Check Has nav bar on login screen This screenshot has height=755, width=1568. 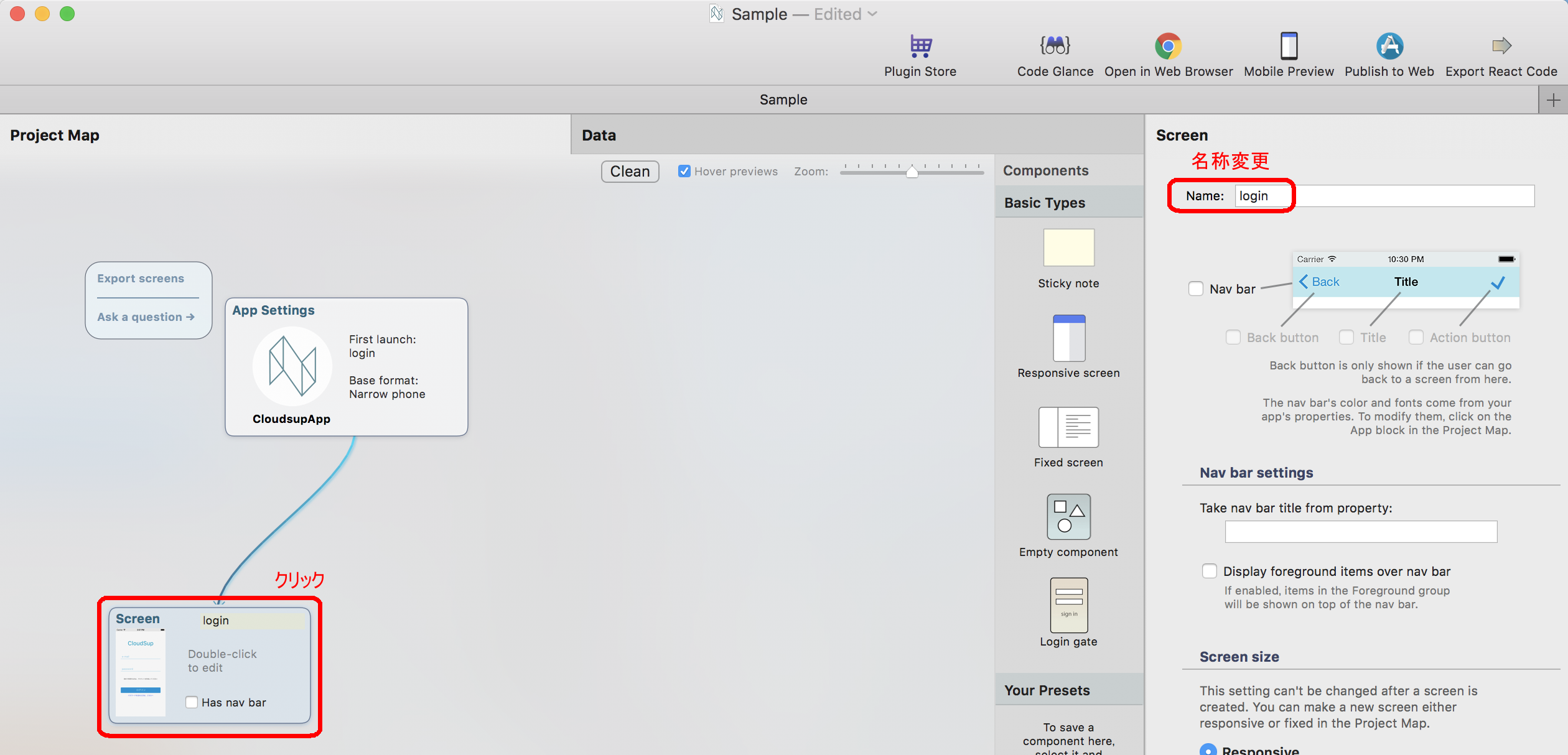click(192, 702)
